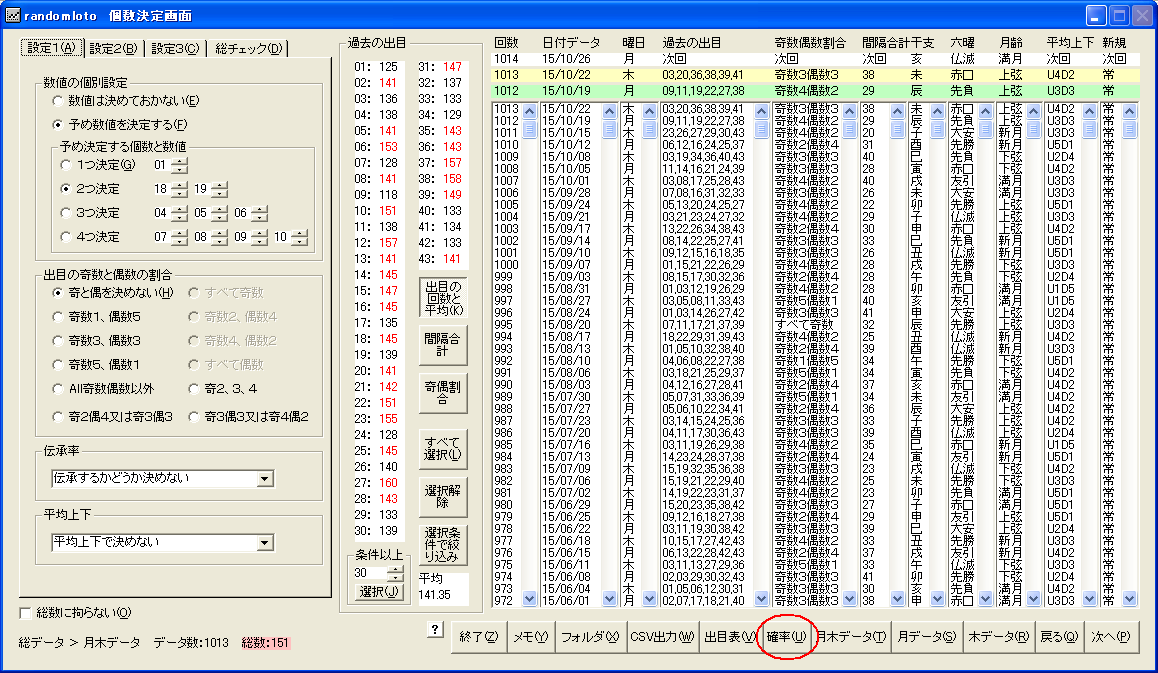Click scroll up arrow of 日付データ list
Viewport: 1158px width, 673px height.
pos(609,111)
